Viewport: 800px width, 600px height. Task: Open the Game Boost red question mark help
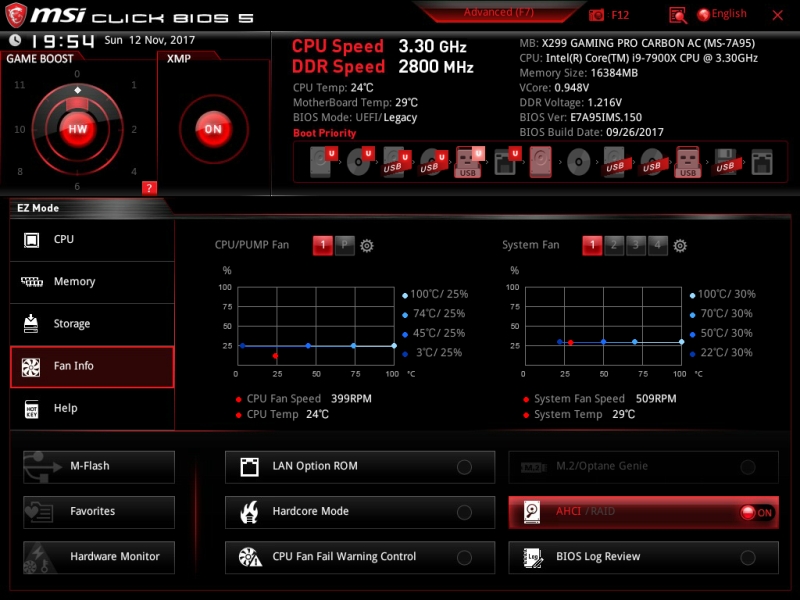149,188
